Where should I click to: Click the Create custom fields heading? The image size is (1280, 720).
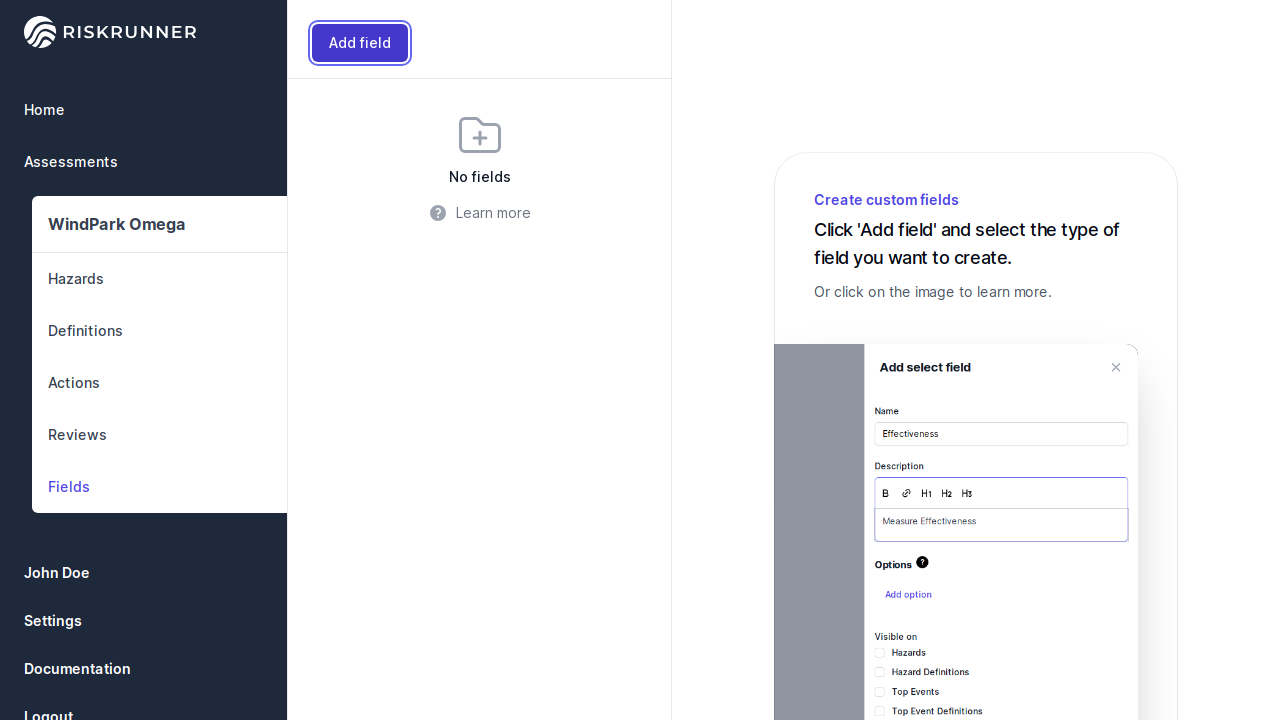[886, 200]
